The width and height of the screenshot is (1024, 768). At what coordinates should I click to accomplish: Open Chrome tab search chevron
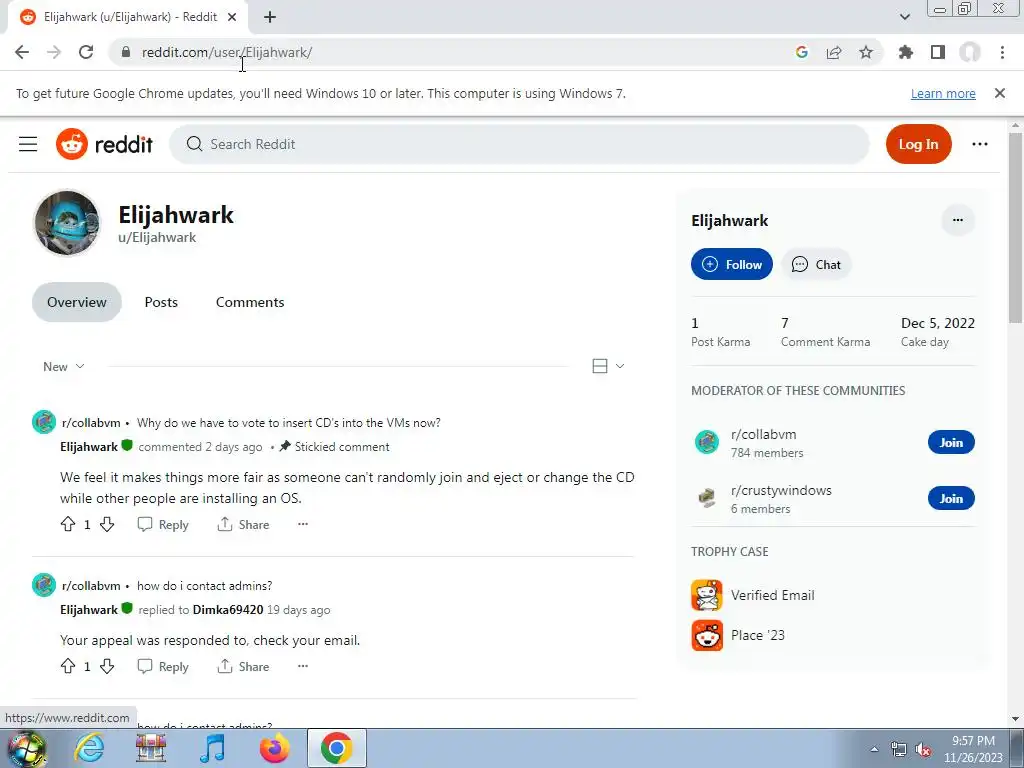click(x=904, y=17)
